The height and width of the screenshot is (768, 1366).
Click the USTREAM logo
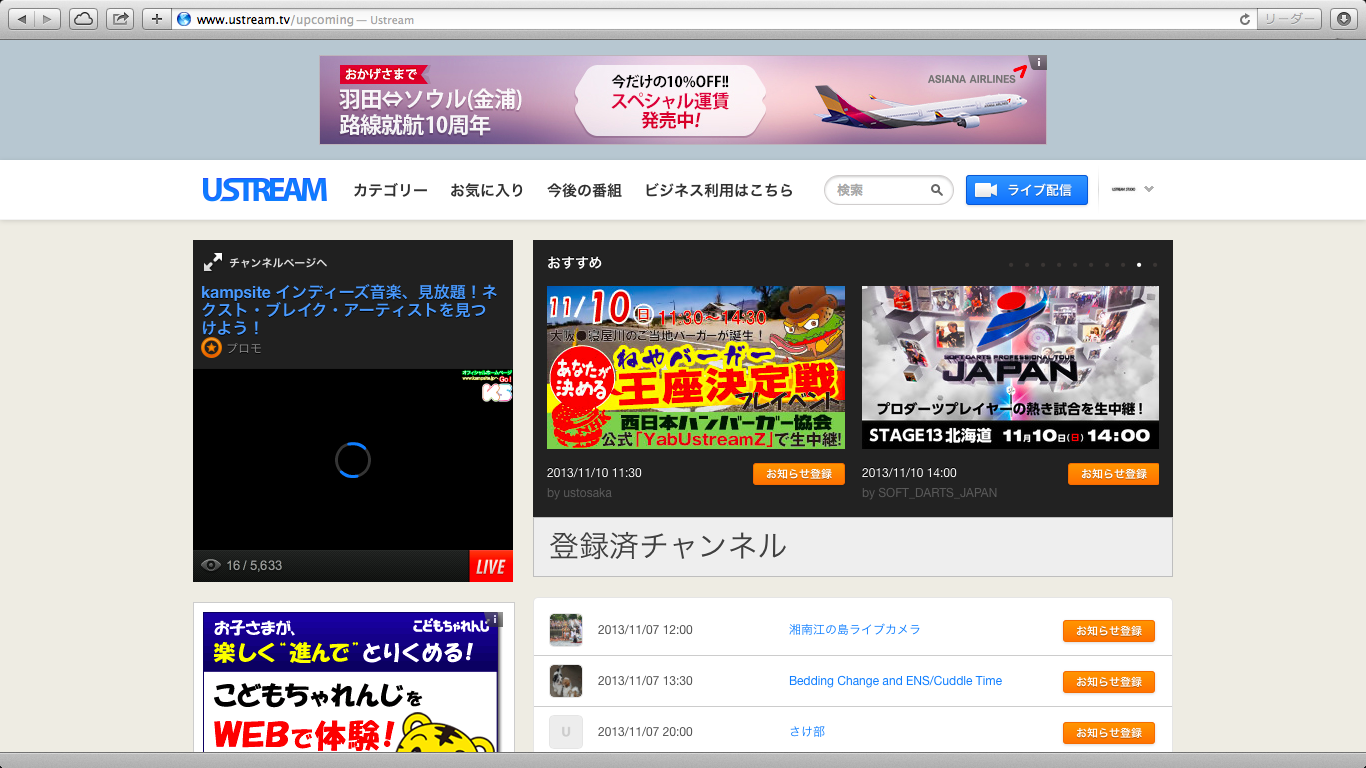265,190
